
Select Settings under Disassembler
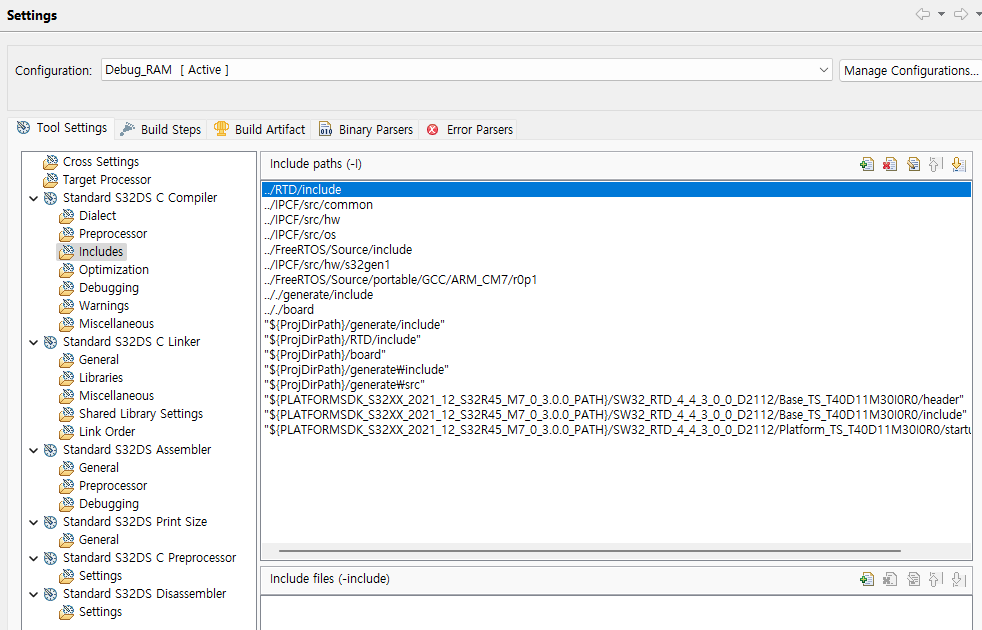(x=100, y=612)
